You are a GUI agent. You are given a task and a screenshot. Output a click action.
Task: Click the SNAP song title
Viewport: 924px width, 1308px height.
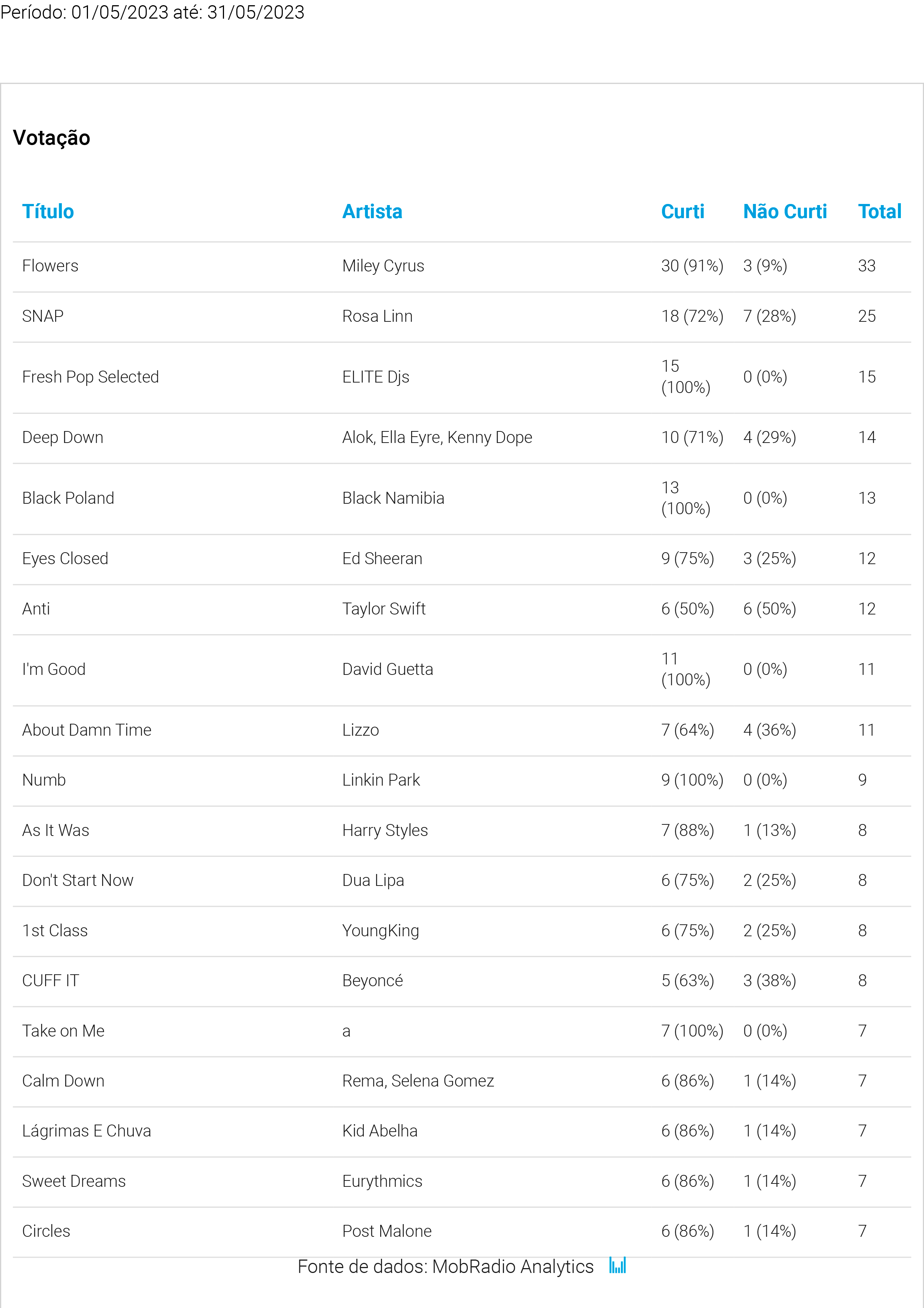[43, 316]
